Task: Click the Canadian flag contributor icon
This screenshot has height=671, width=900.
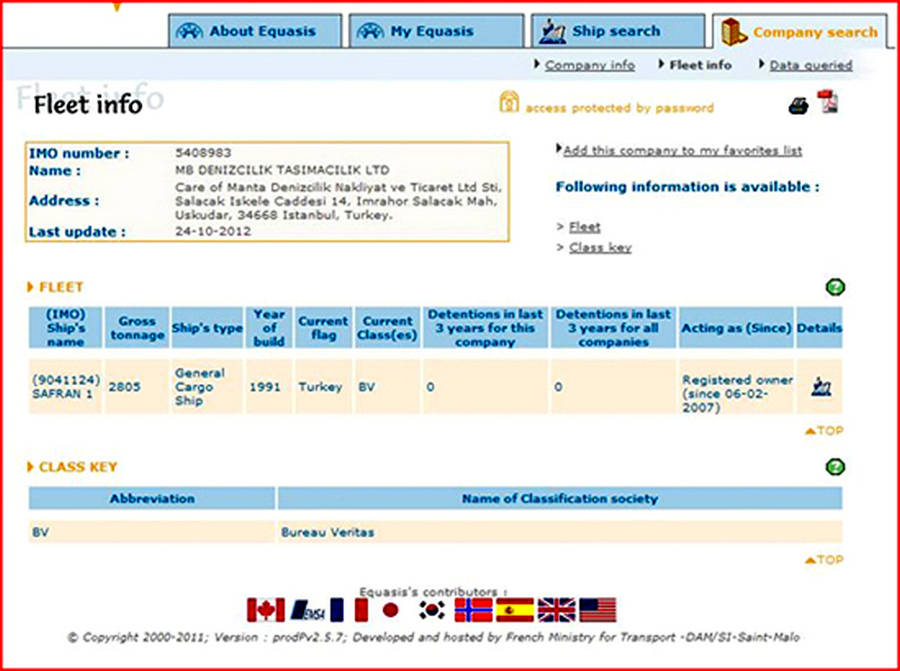Action: [266, 610]
